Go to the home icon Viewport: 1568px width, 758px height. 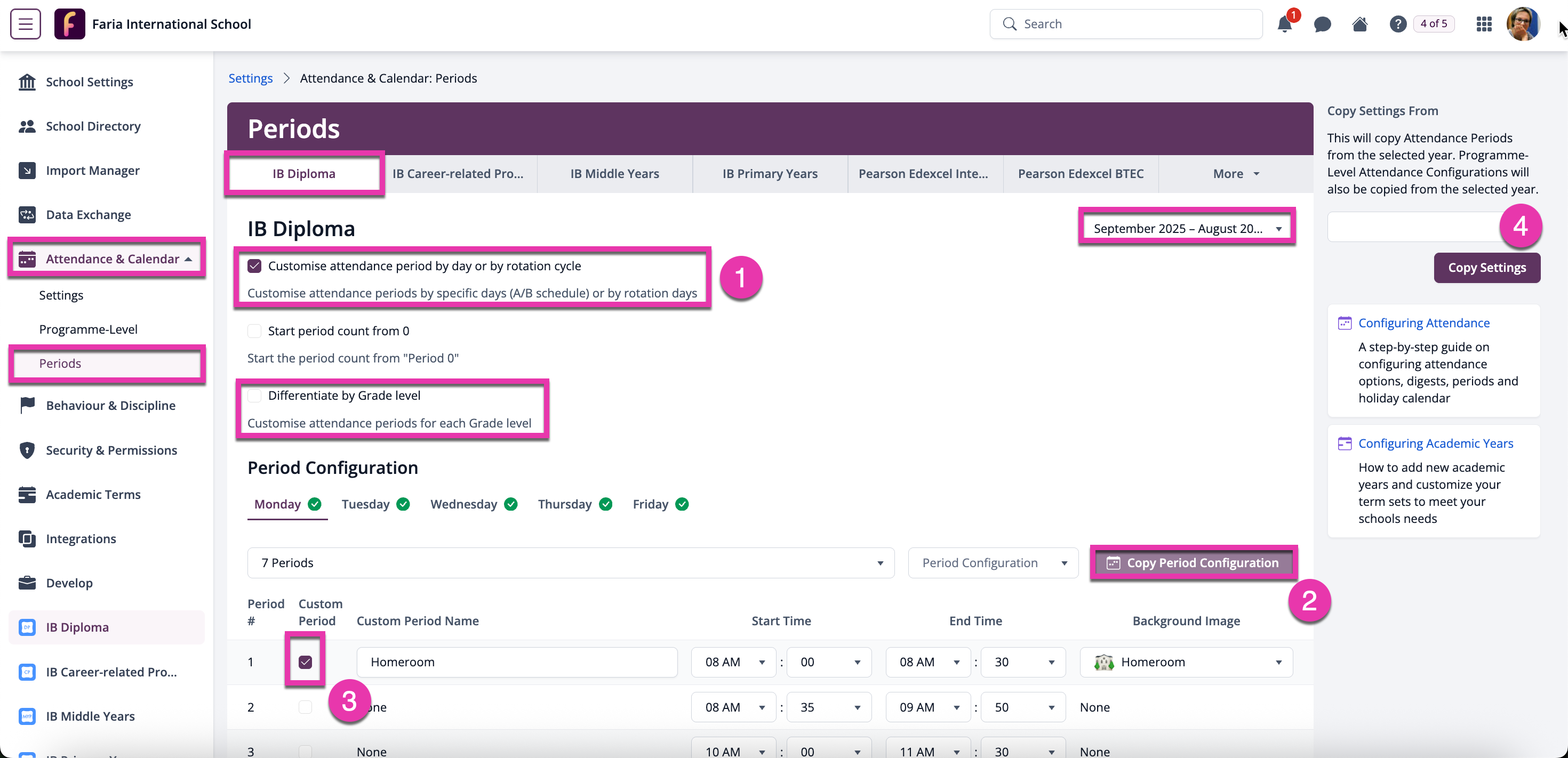tap(1360, 24)
